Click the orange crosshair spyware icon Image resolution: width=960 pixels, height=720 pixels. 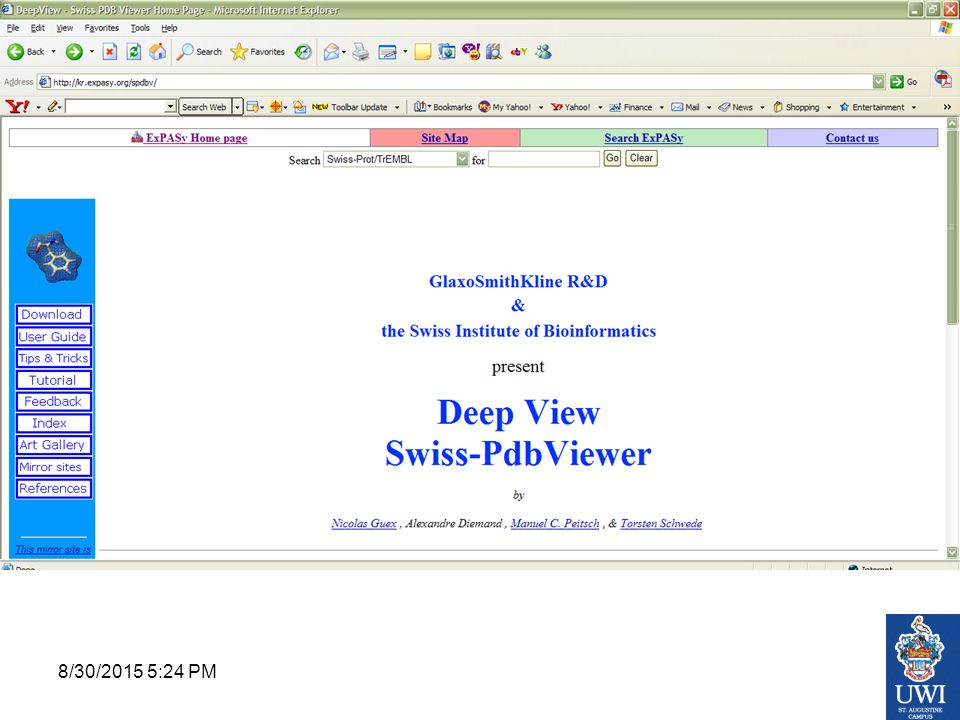[x=276, y=107]
